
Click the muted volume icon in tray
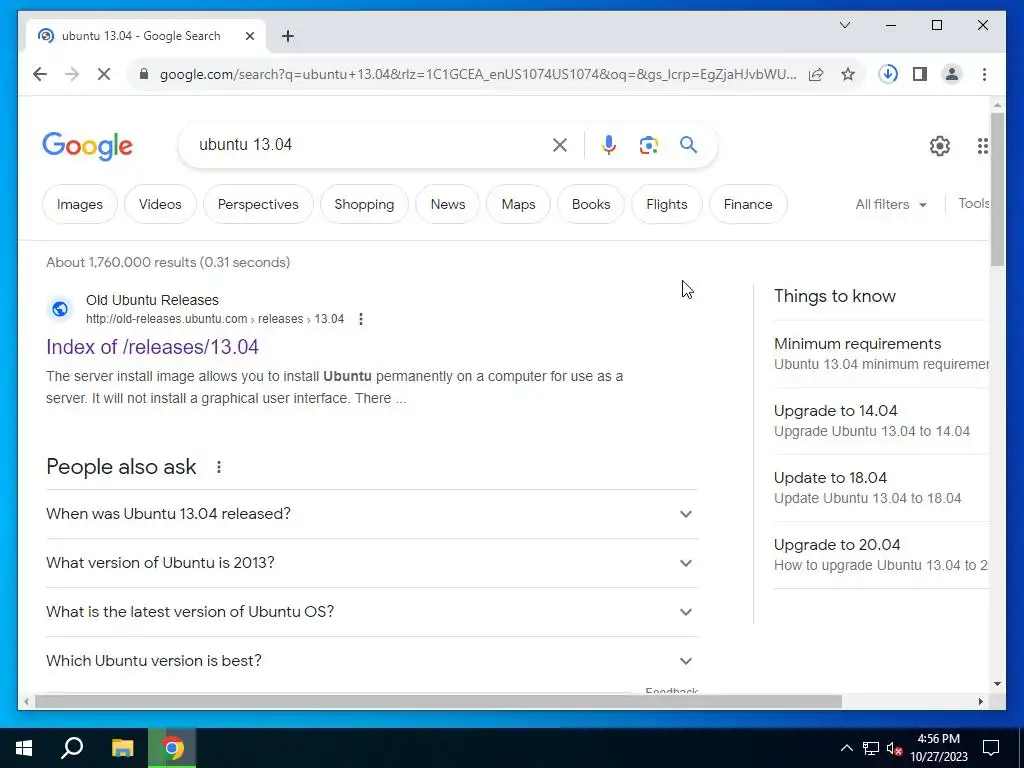(894, 748)
